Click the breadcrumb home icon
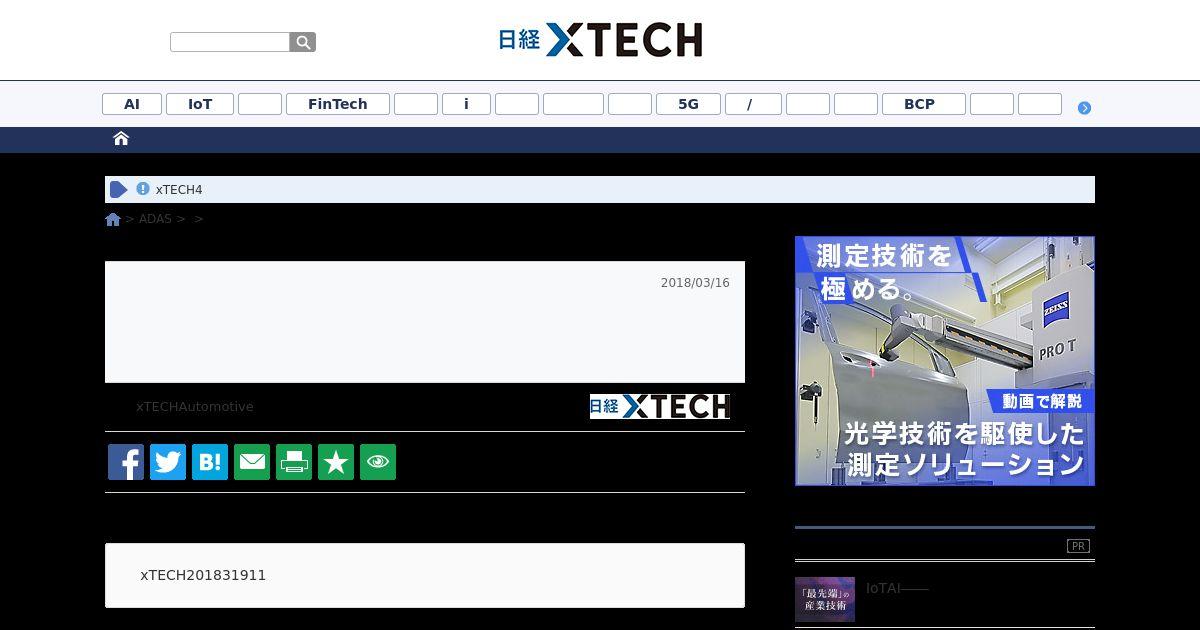The width and height of the screenshot is (1200, 630). (113, 219)
